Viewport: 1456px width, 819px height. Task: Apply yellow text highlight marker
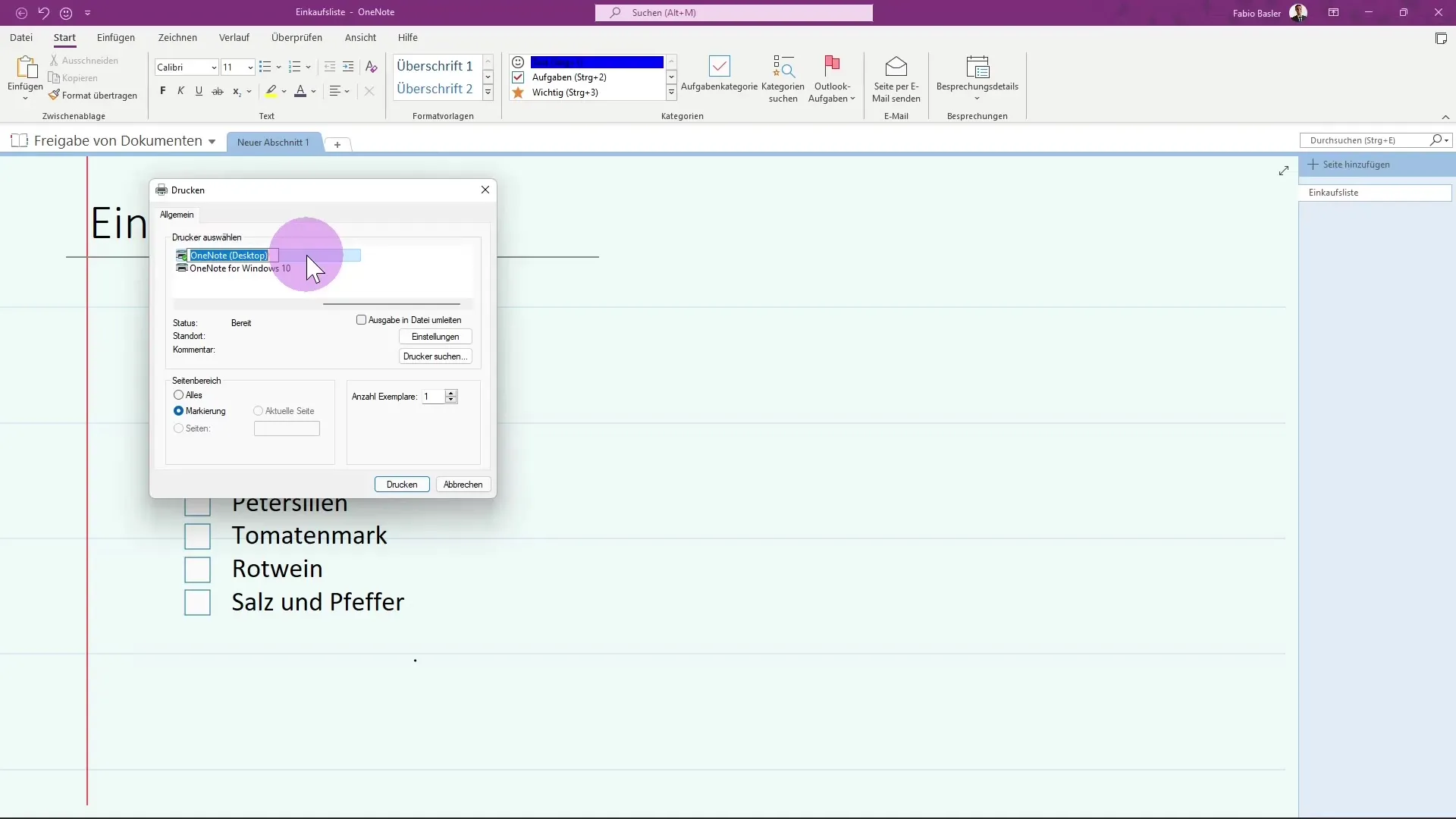click(271, 91)
